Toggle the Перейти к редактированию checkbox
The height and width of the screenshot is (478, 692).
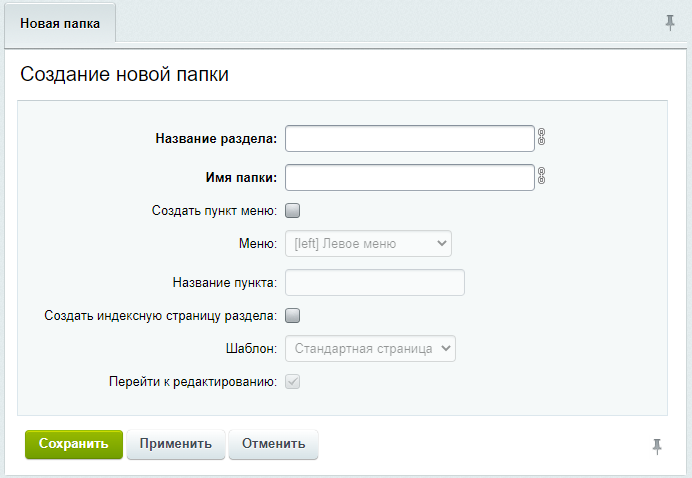point(293,382)
